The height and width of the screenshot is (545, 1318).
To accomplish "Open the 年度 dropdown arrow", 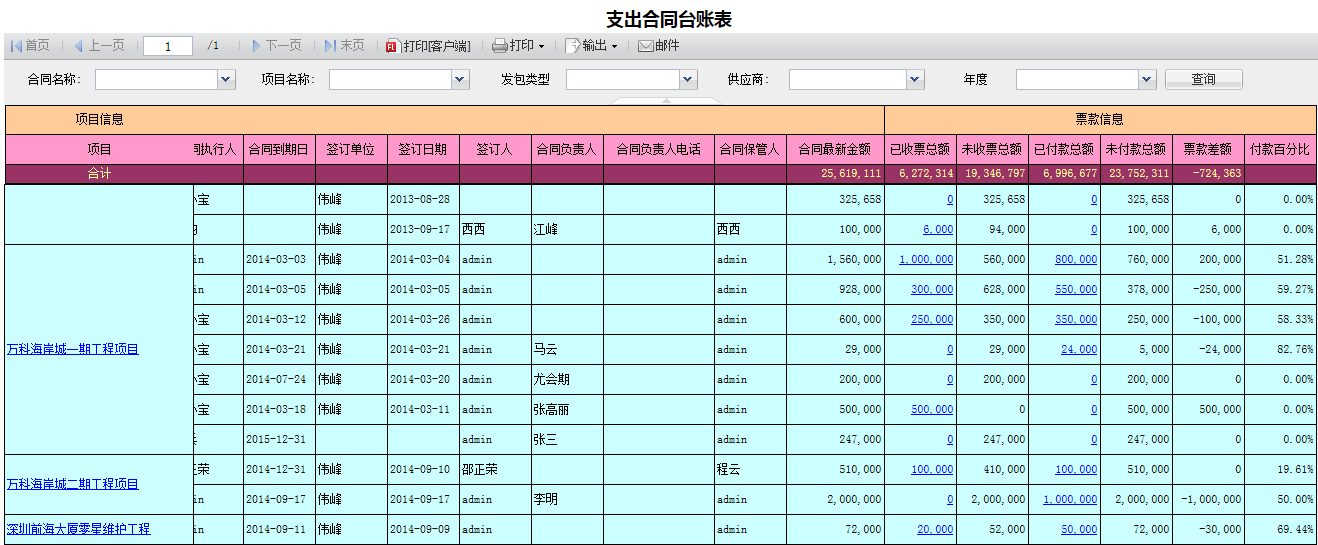I will [1146, 79].
